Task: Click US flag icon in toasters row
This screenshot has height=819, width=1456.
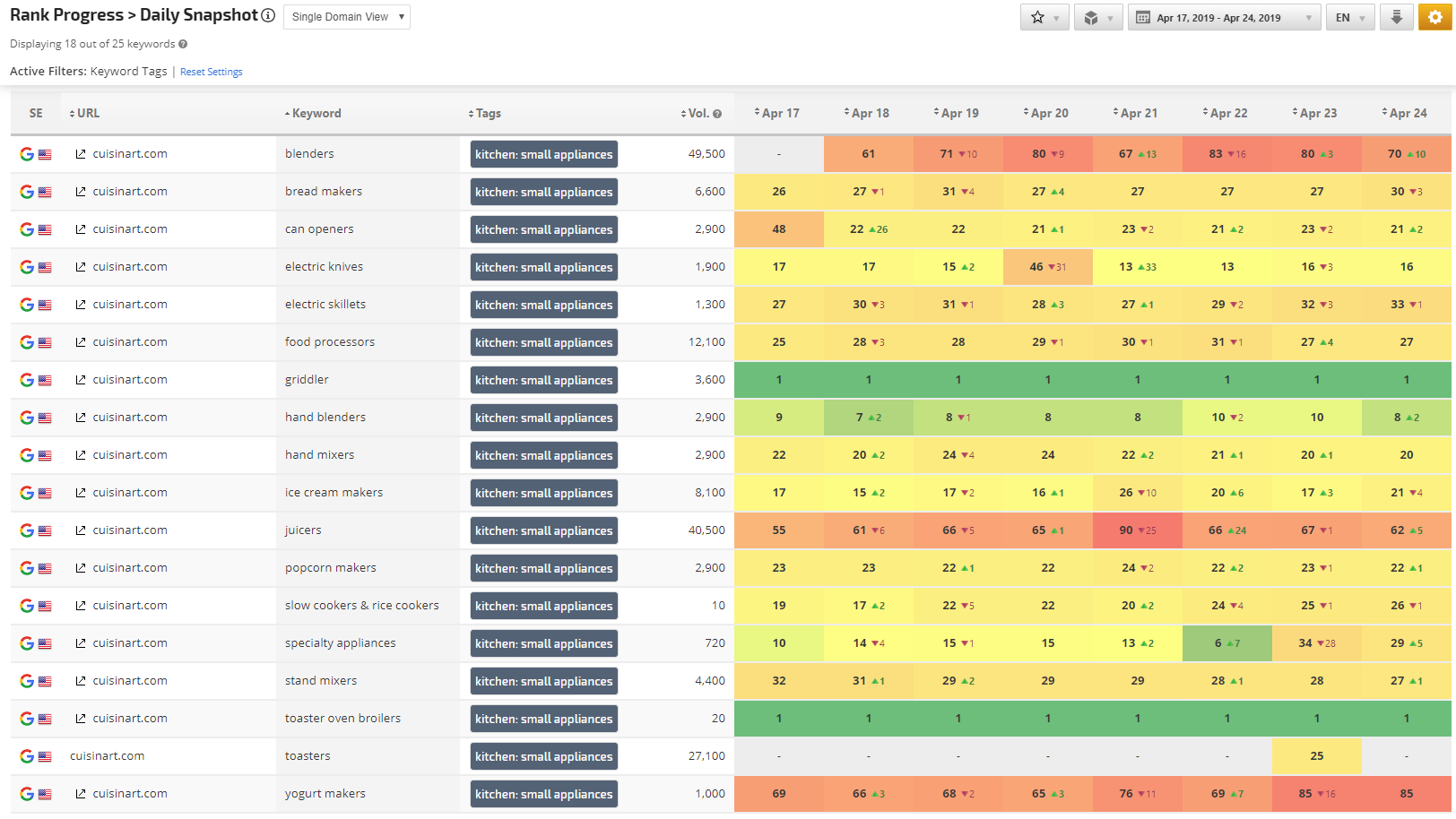Action: coord(45,756)
